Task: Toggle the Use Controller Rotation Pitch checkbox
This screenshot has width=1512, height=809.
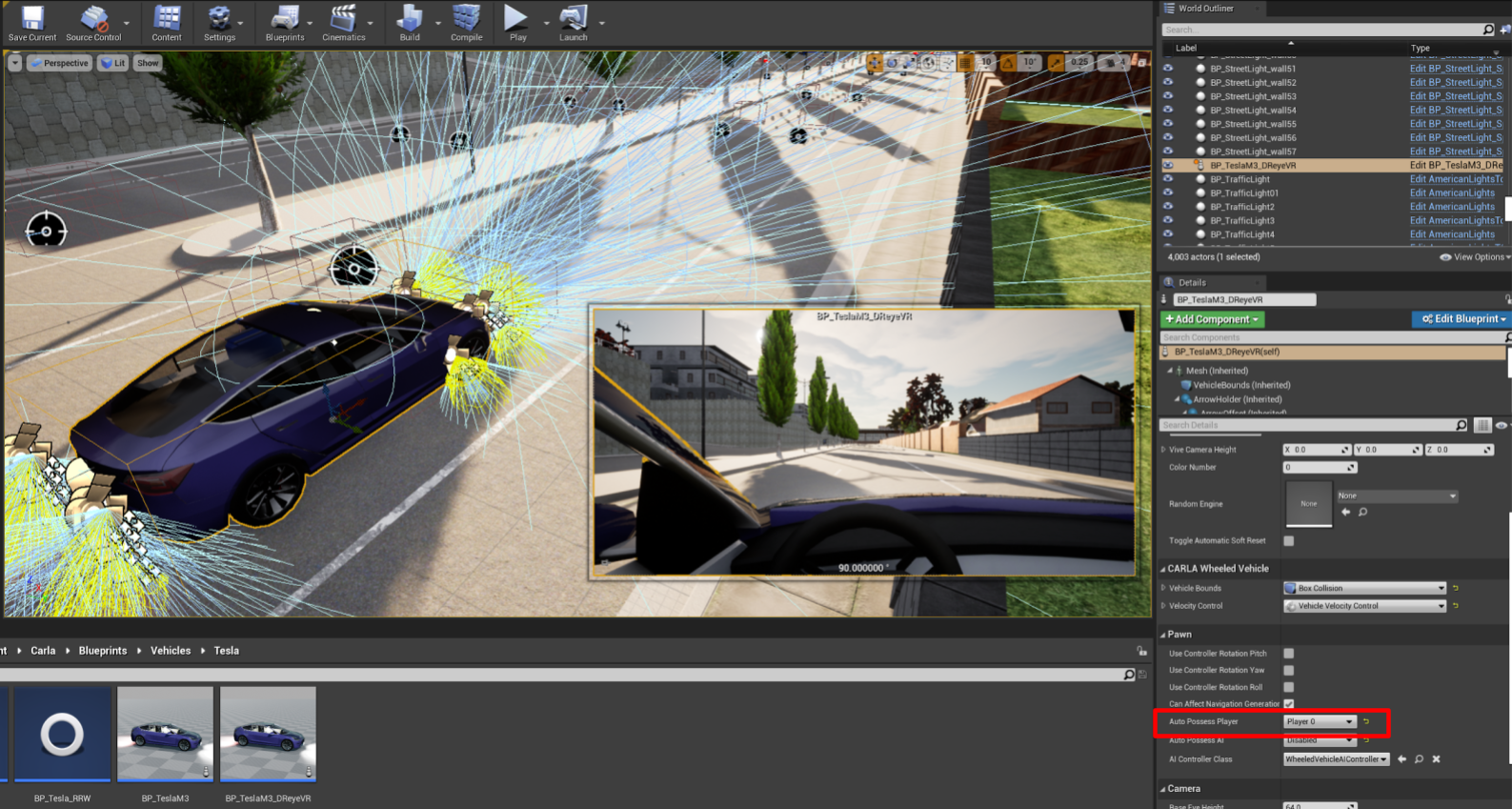Action: (1288, 654)
